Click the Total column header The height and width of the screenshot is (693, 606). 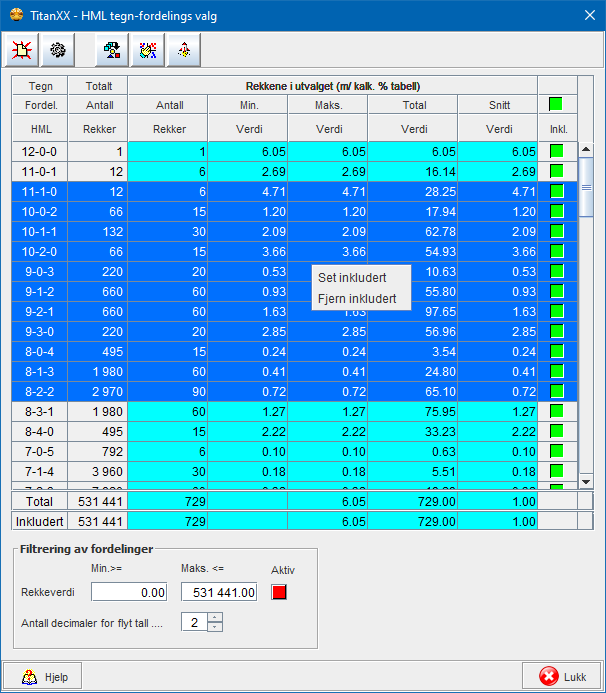[413, 105]
